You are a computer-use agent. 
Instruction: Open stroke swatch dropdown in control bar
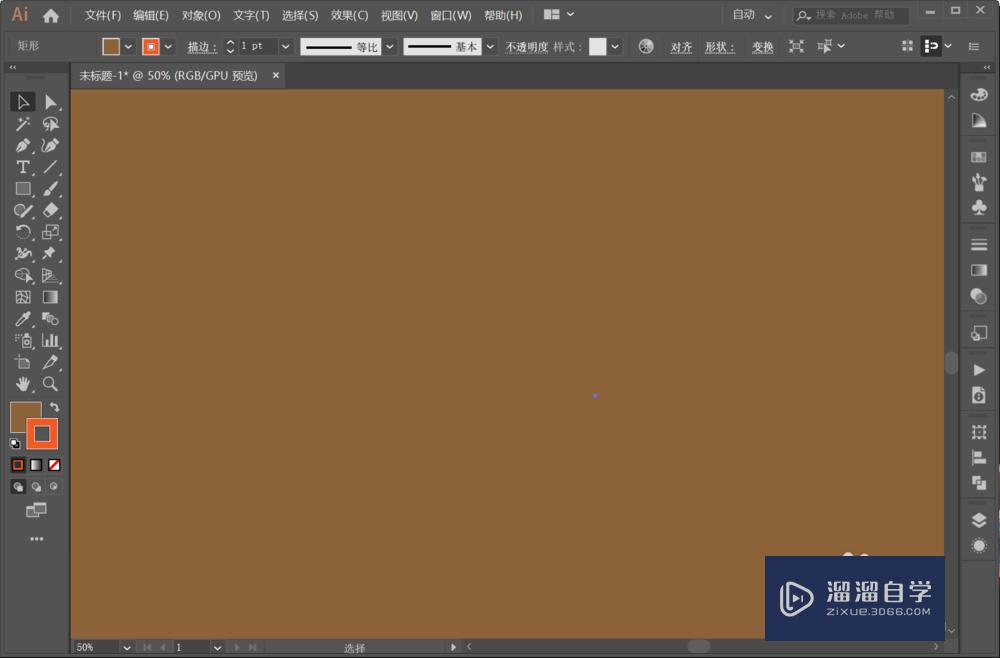tap(168, 47)
